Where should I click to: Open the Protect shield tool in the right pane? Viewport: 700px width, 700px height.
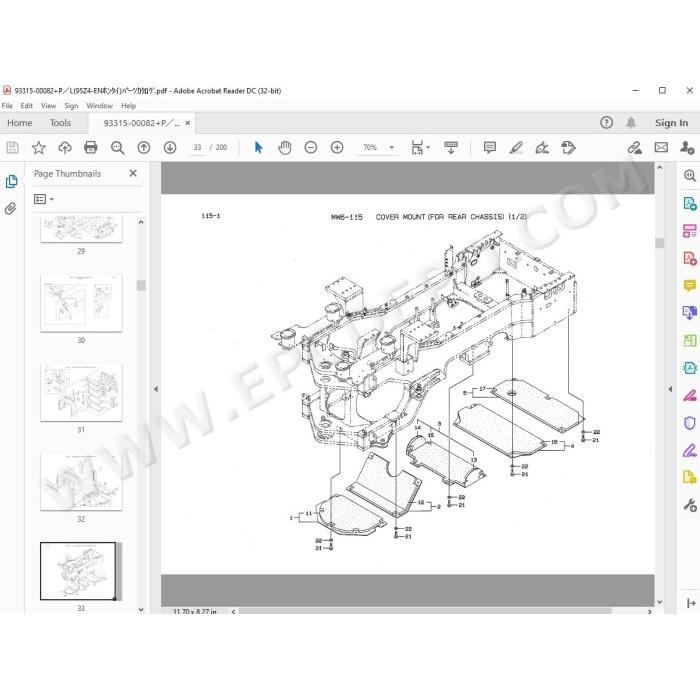(690, 423)
